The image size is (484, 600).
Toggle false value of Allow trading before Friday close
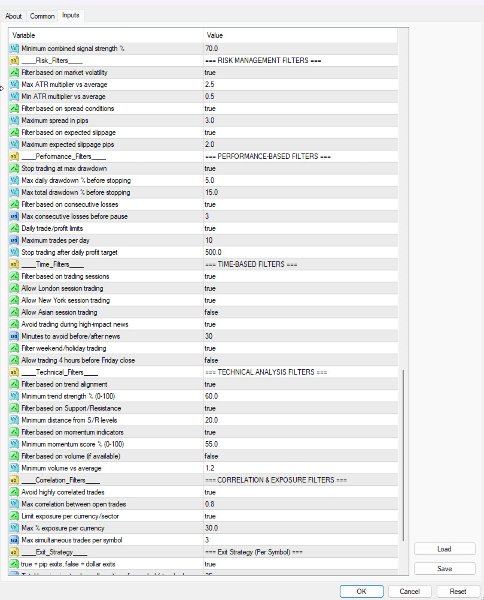click(211, 360)
